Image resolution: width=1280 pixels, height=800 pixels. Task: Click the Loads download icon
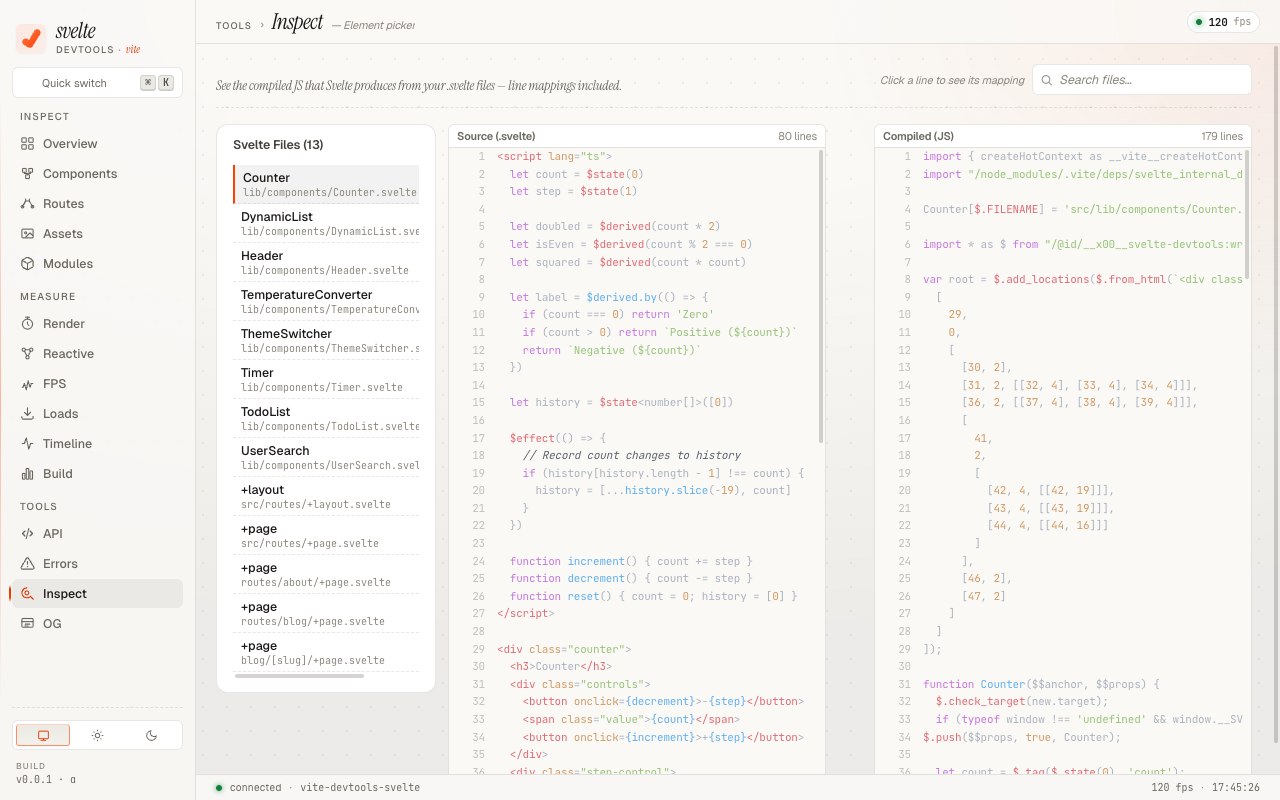coord(28,414)
